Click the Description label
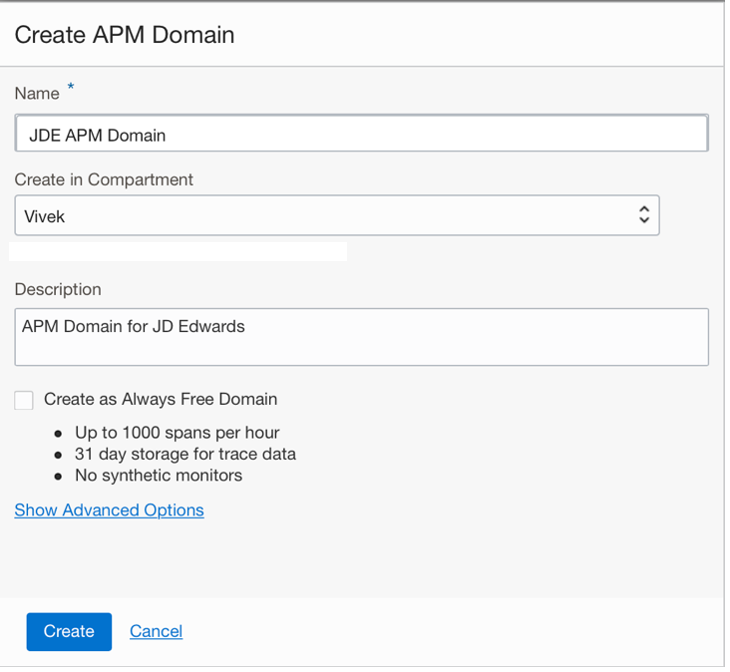 point(58,289)
